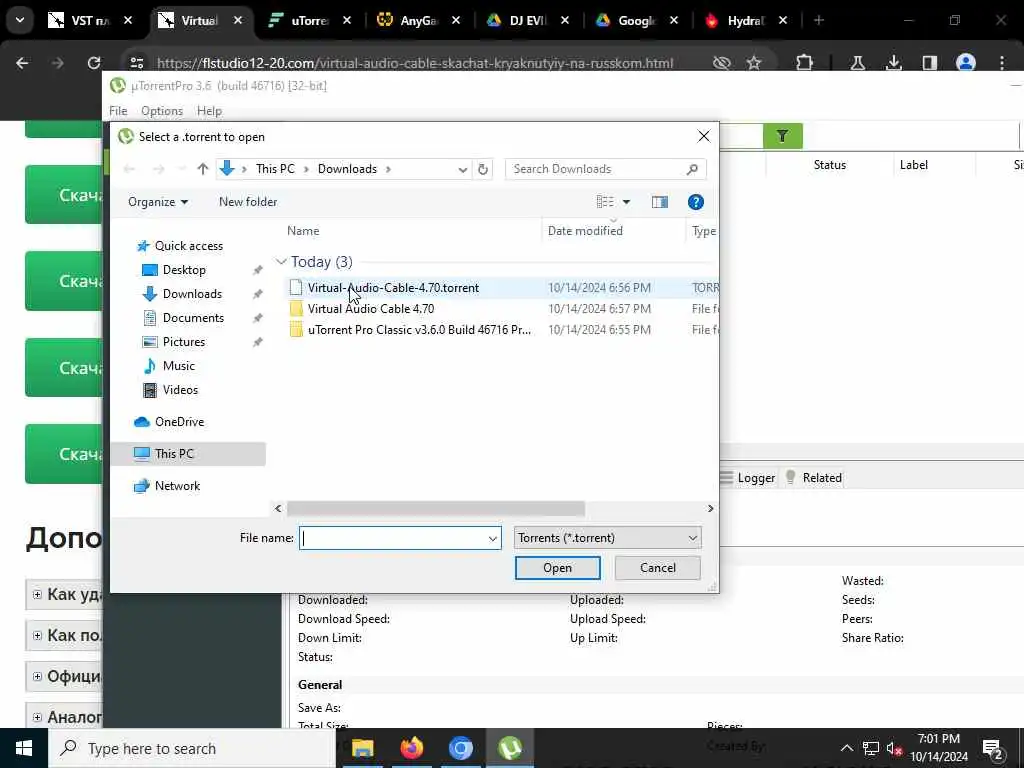
Task: Click Windows Start button
Action: click(x=24, y=748)
